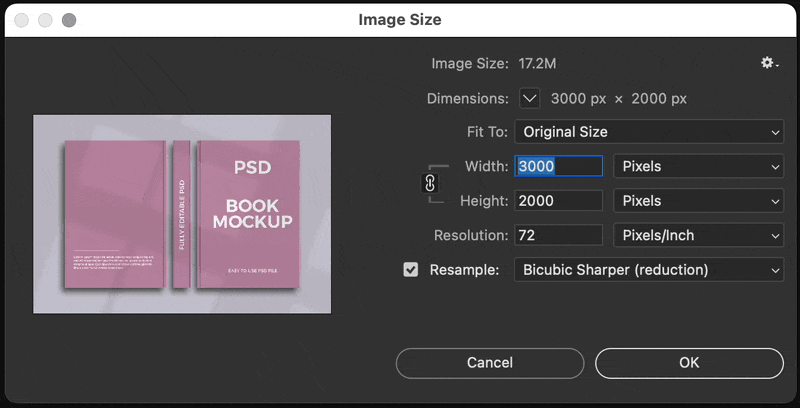The width and height of the screenshot is (800, 408).
Task: Click the Height field showing 2000
Action: [558, 201]
